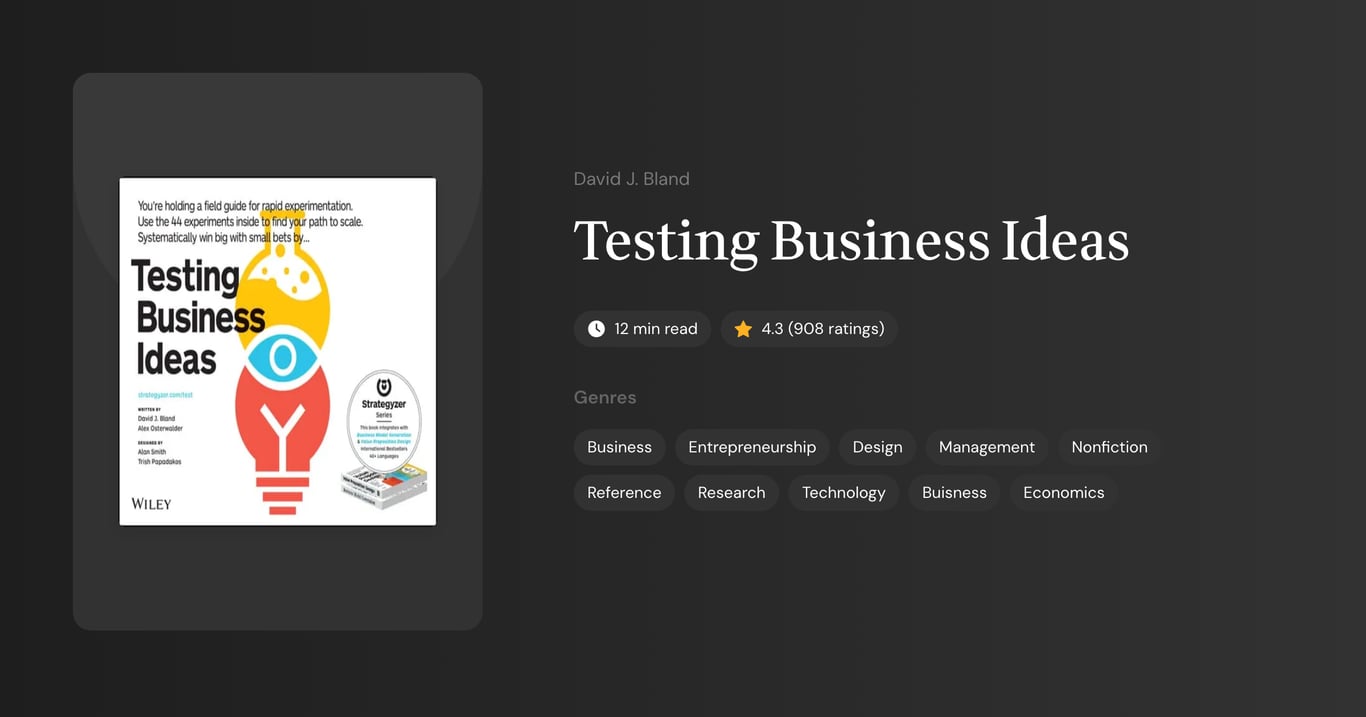The image size is (1366, 717).
Task: Select the Economics genre tag
Action: [x=1063, y=492]
